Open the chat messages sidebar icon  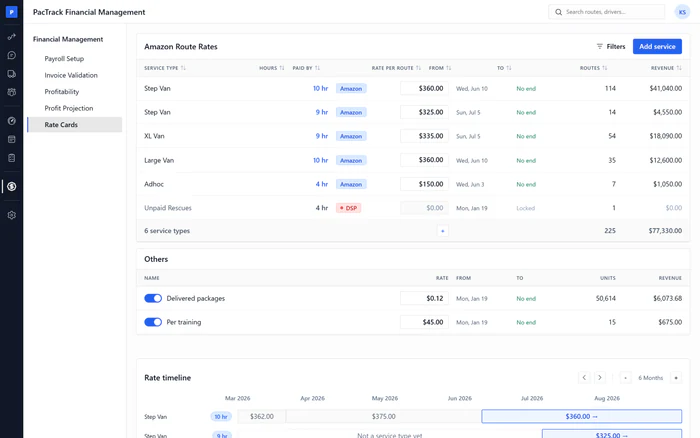tap(12, 55)
